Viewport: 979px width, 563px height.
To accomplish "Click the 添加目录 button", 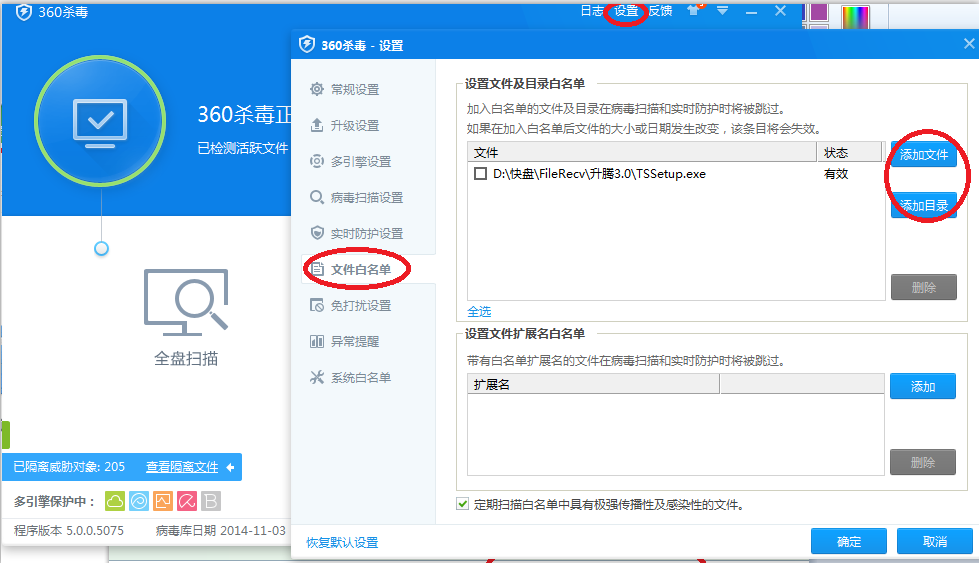I will click(923, 205).
